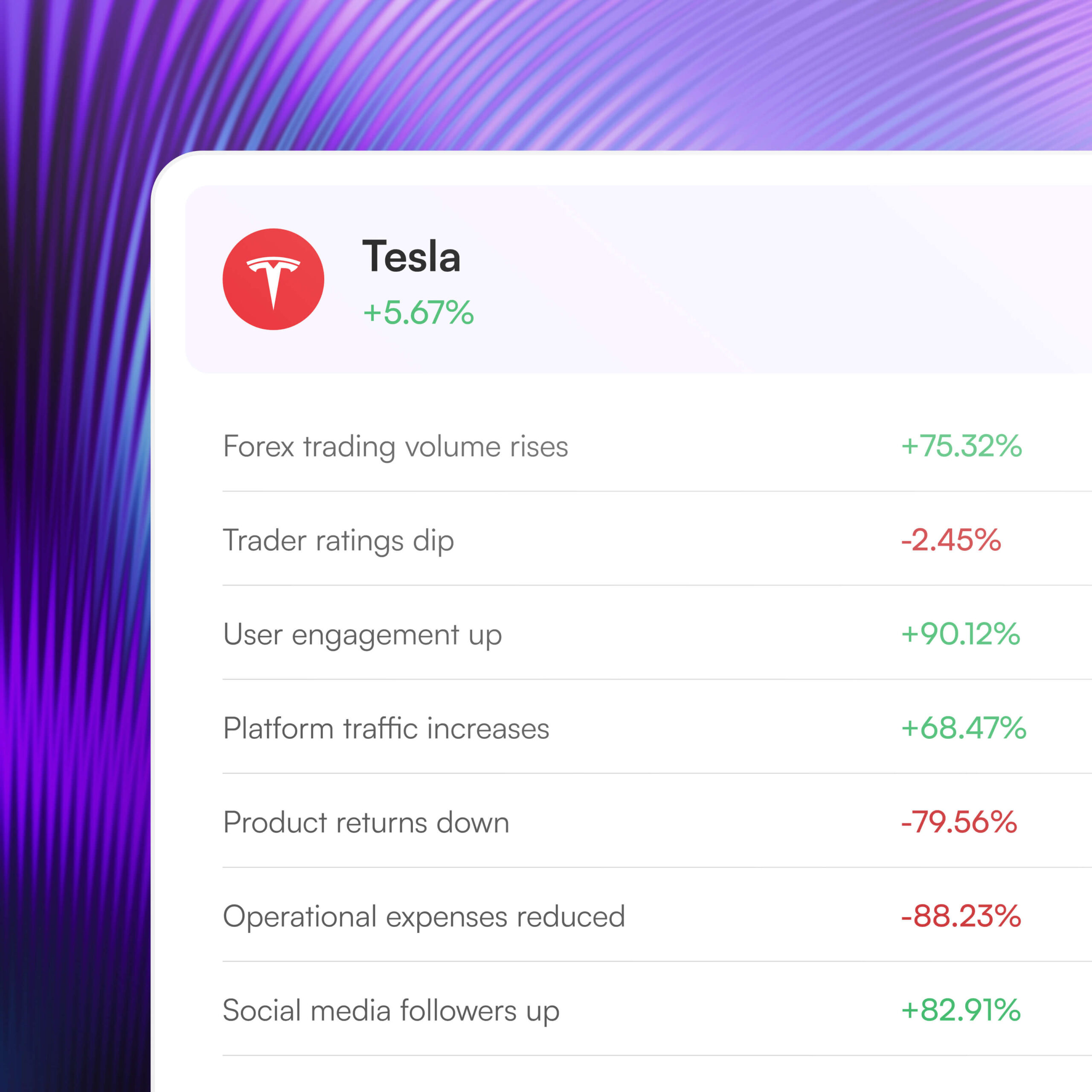Click the +82.91% social followers value
Image resolution: width=1092 pixels, height=1092 pixels.
tap(960, 1010)
